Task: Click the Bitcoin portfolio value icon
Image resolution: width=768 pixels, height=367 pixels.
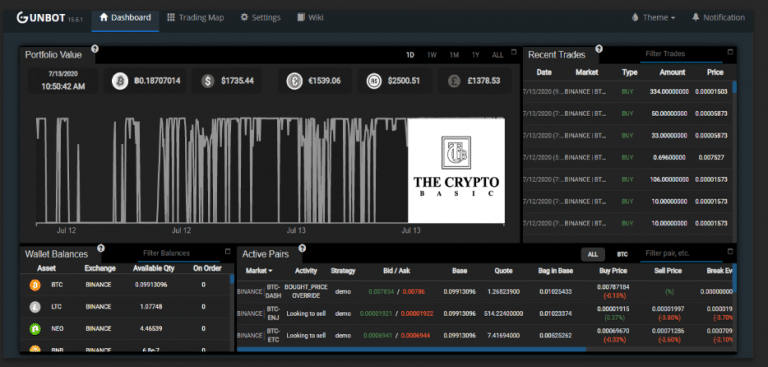Action: [120, 81]
